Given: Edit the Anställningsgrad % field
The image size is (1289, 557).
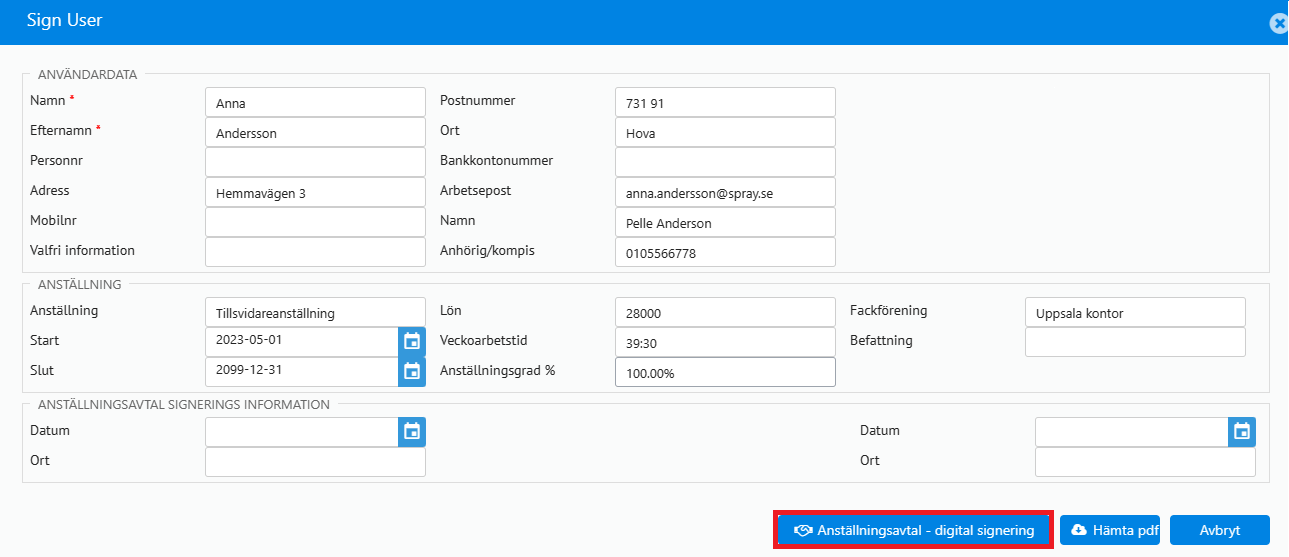Looking at the screenshot, I should [x=725, y=372].
